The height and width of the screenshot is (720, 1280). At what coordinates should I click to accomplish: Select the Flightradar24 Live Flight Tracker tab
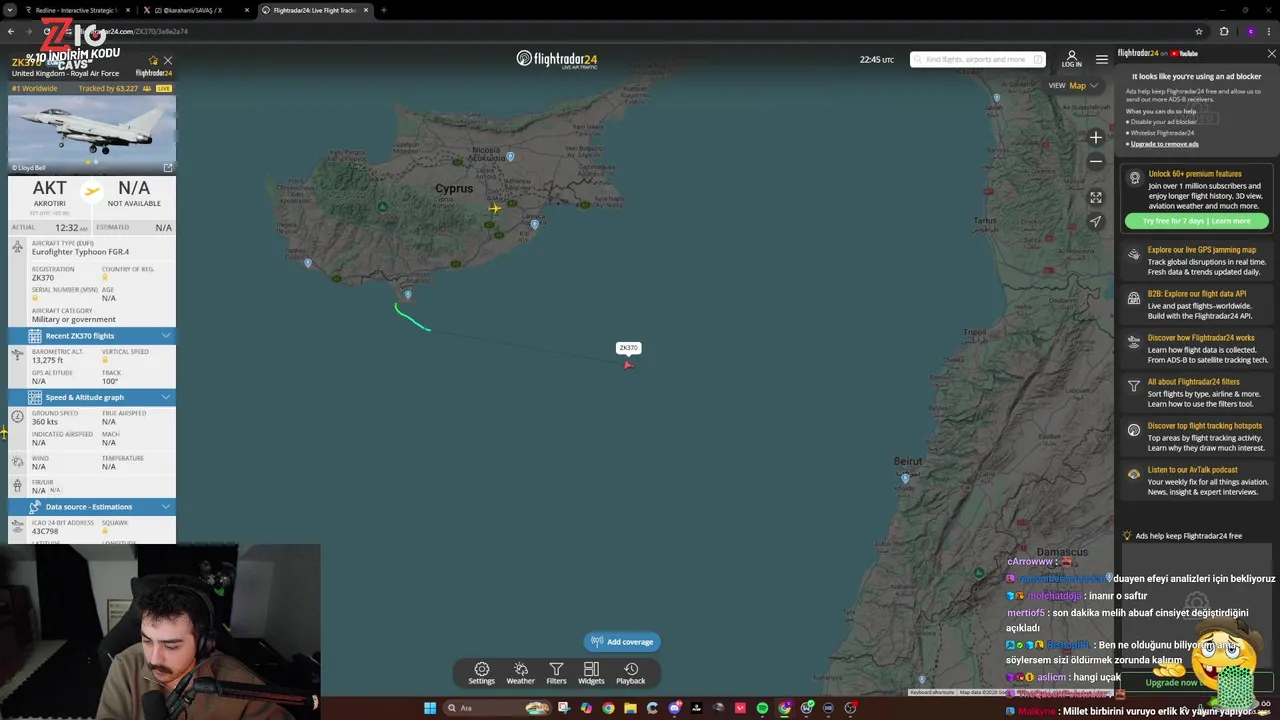click(315, 10)
